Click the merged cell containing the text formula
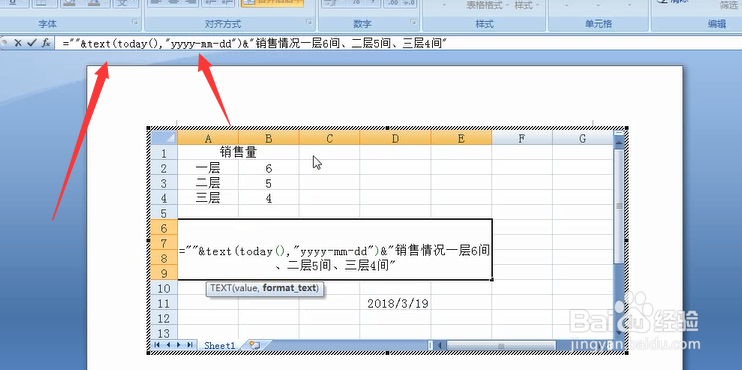742x370 pixels. click(x=335, y=250)
